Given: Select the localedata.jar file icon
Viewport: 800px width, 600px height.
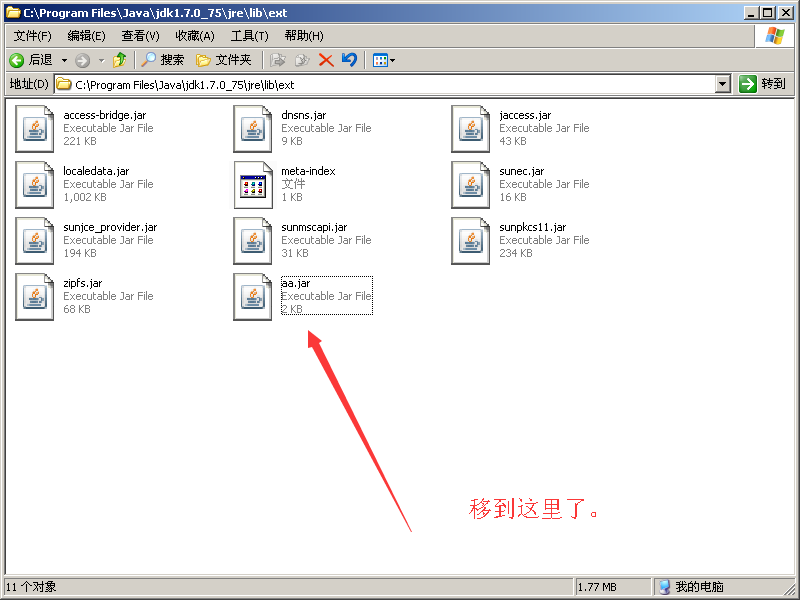Looking at the screenshot, I should [35, 185].
